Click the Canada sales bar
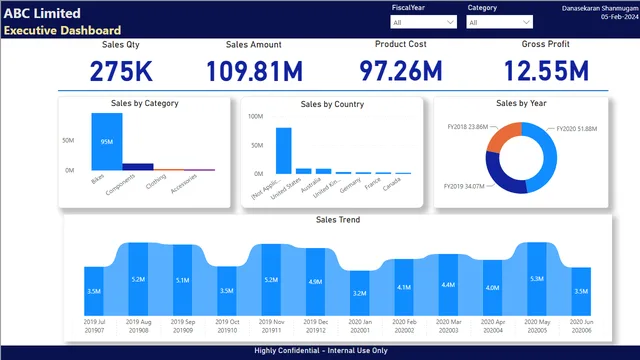 pos(403,173)
